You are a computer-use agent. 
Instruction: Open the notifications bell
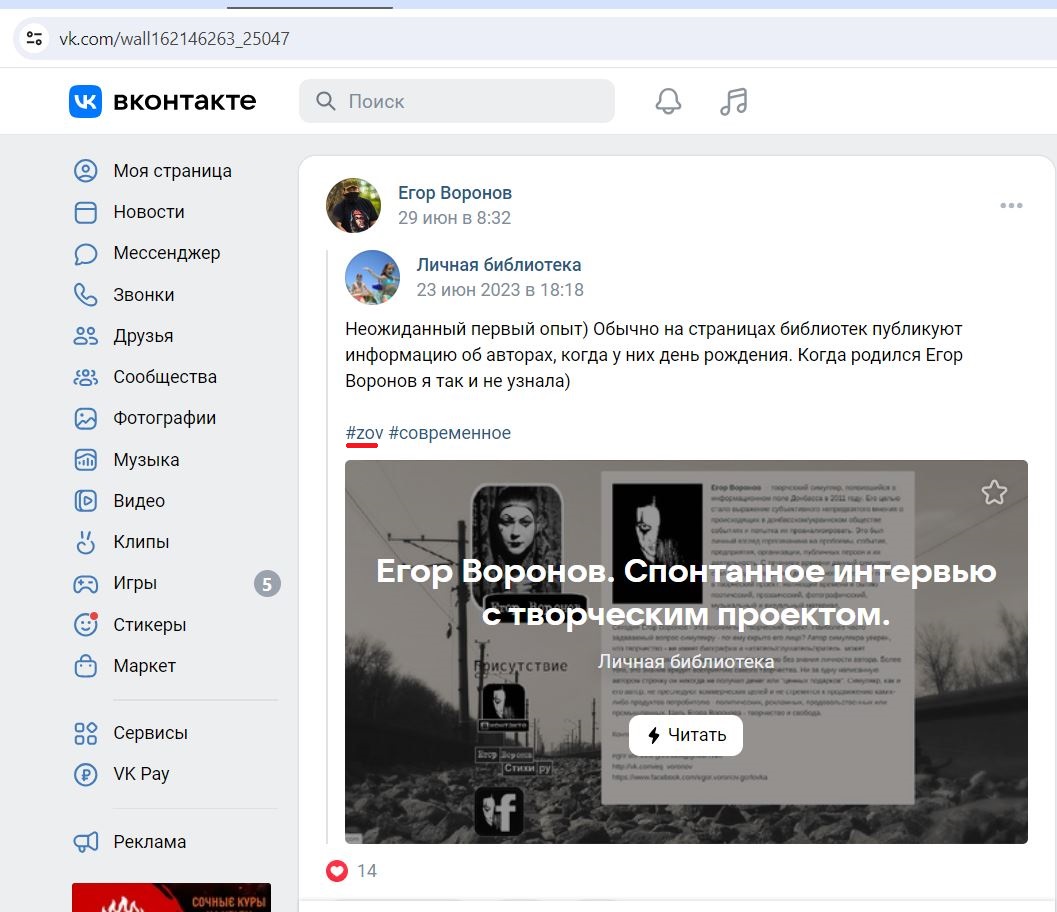coord(668,101)
